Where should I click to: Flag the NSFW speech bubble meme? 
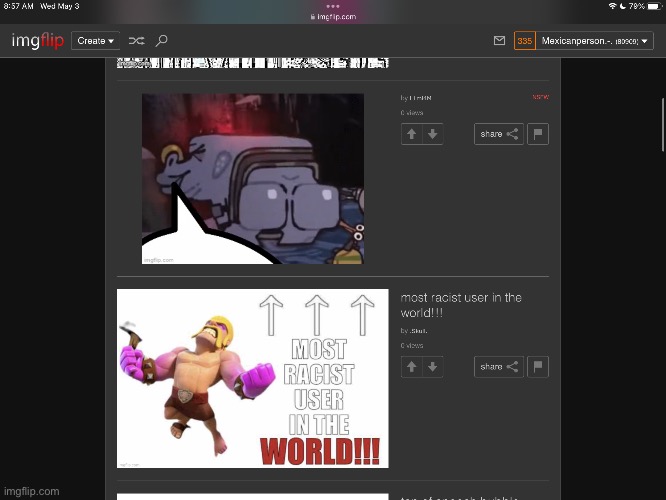tap(538, 134)
